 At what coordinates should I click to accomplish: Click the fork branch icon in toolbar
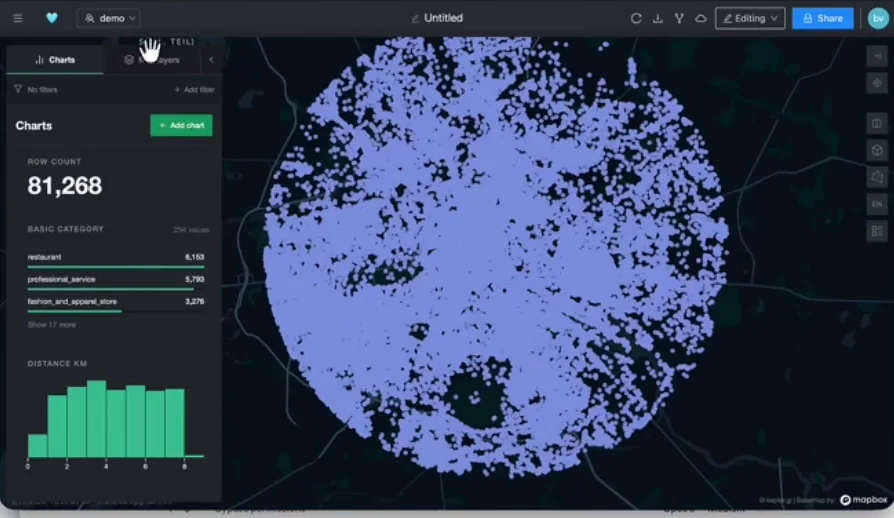679,18
